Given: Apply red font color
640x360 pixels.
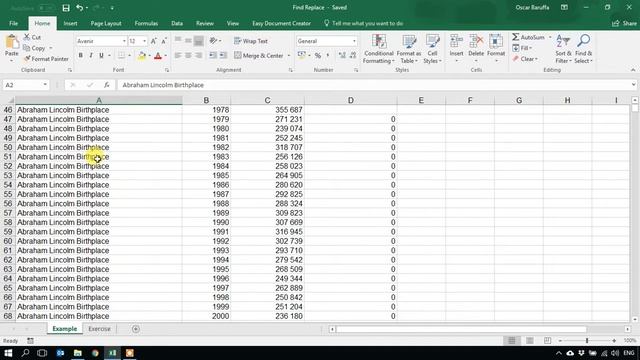Looking at the screenshot, I should pos(158,56).
